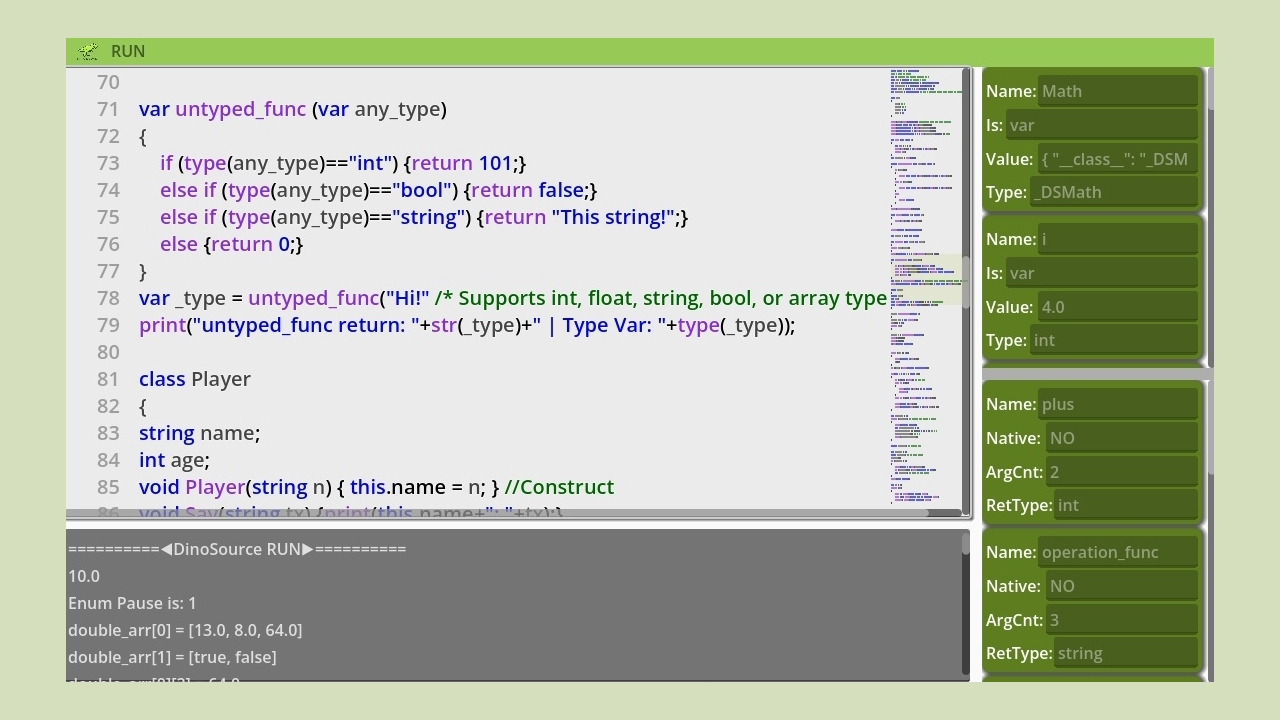Click the untyped_func print statement line
The width and height of the screenshot is (1280, 720).
[467, 325]
